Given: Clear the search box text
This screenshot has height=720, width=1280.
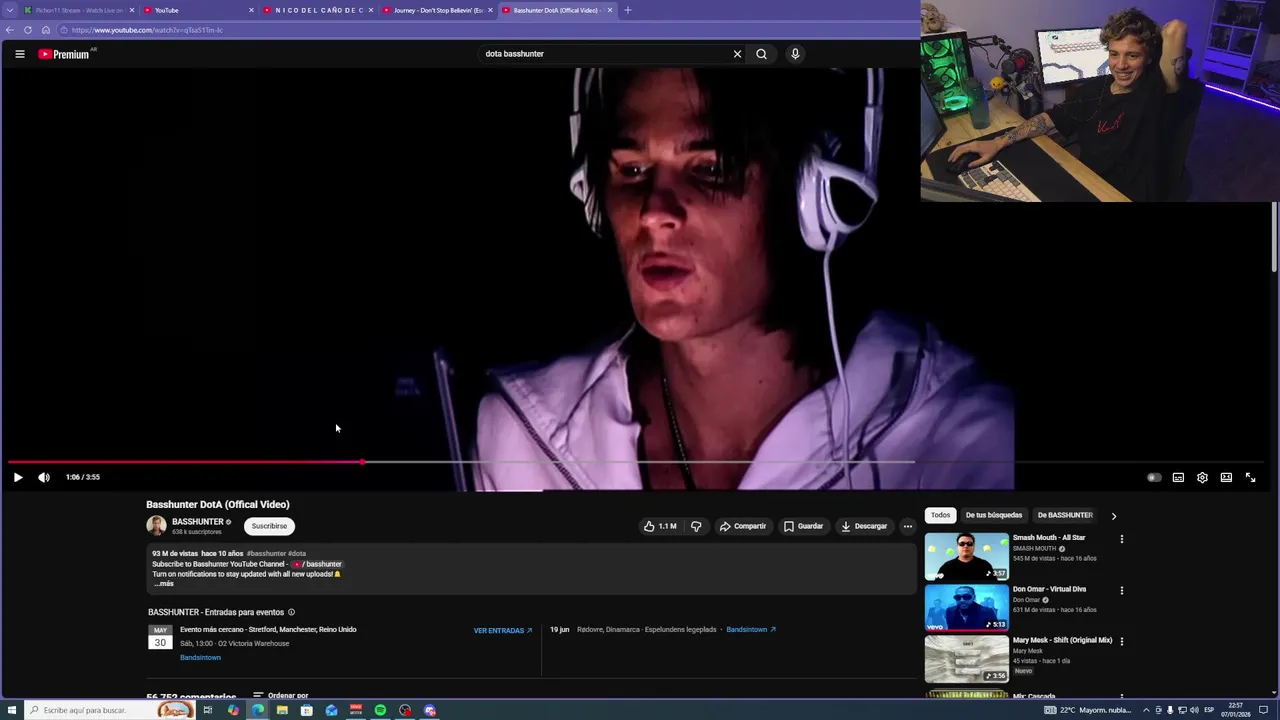Looking at the screenshot, I should pos(737,54).
